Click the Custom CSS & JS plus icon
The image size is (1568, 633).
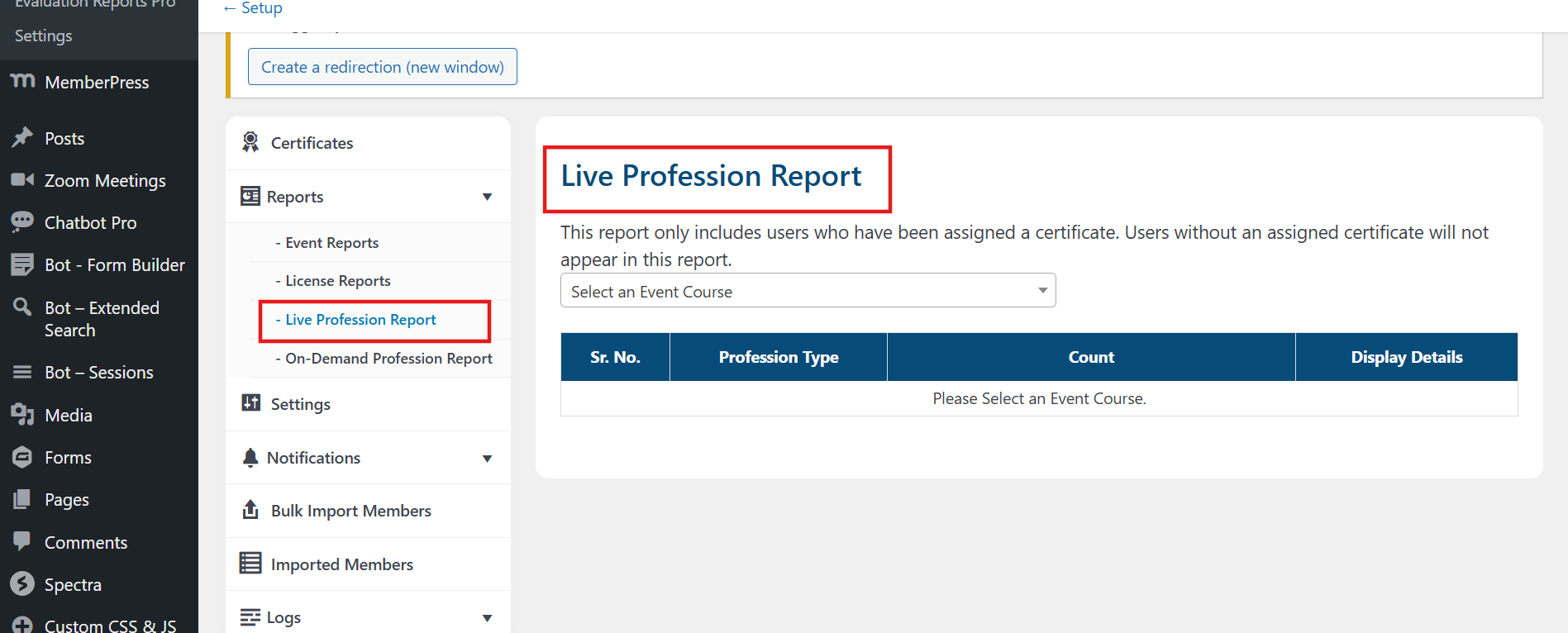pyautogui.click(x=22, y=626)
